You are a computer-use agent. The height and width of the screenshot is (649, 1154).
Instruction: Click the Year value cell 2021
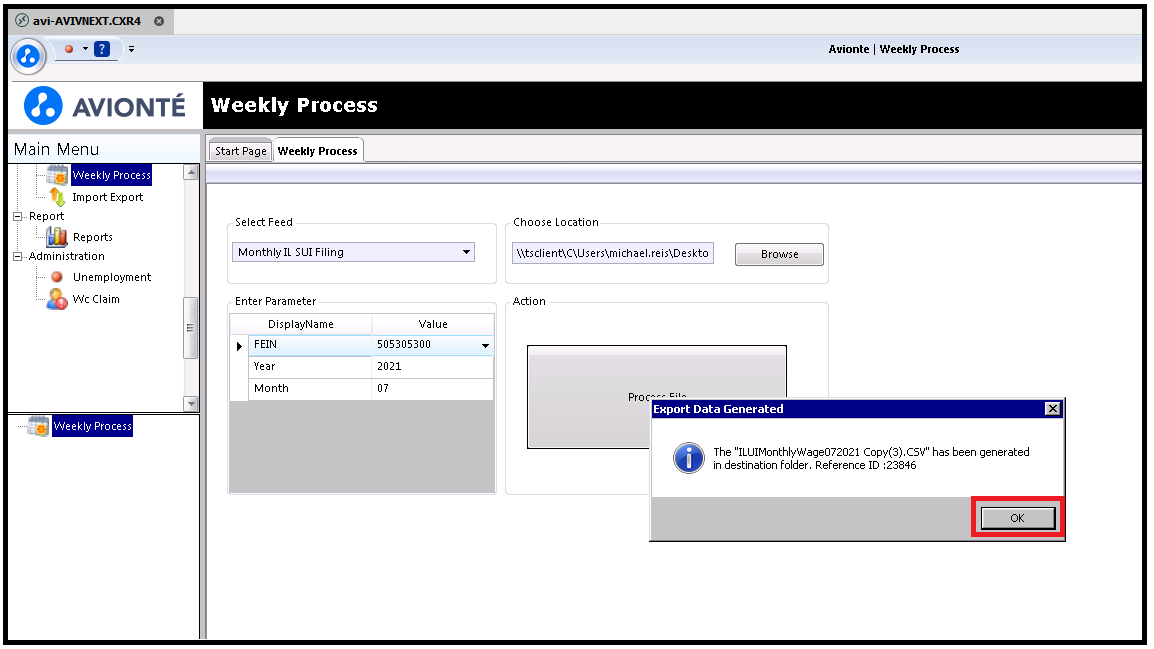433,366
